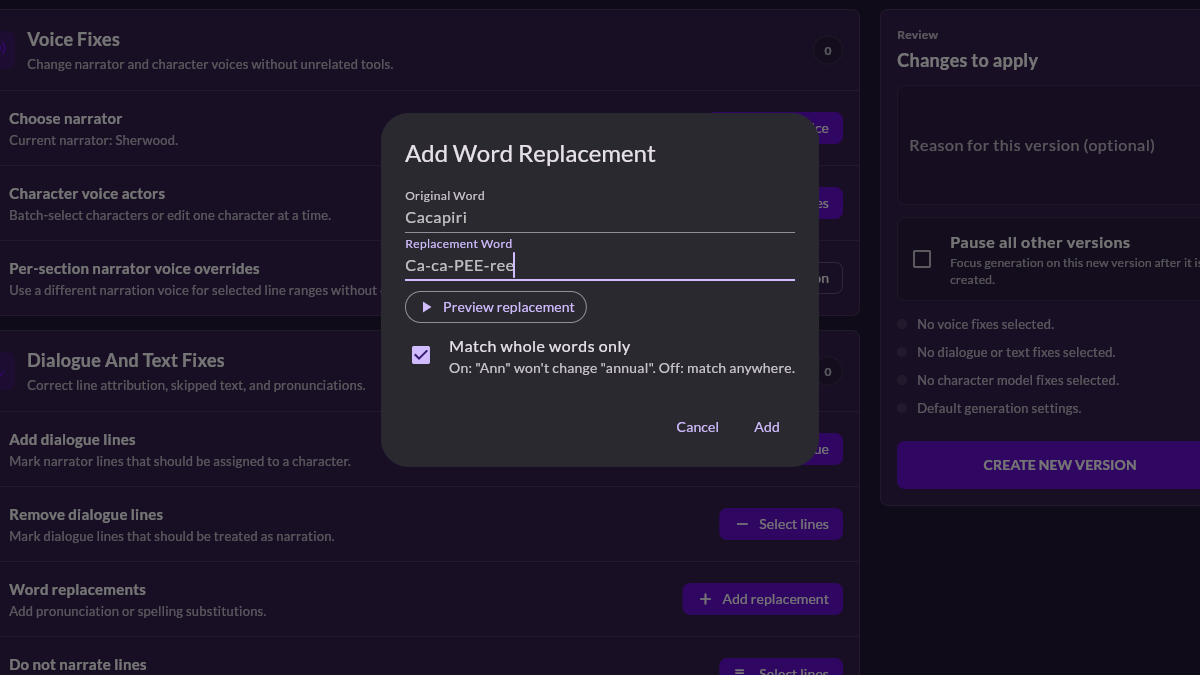Image resolution: width=1200 pixels, height=675 pixels.
Task: Click "No character model fixes selected." text
Action: [x=1018, y=380]
